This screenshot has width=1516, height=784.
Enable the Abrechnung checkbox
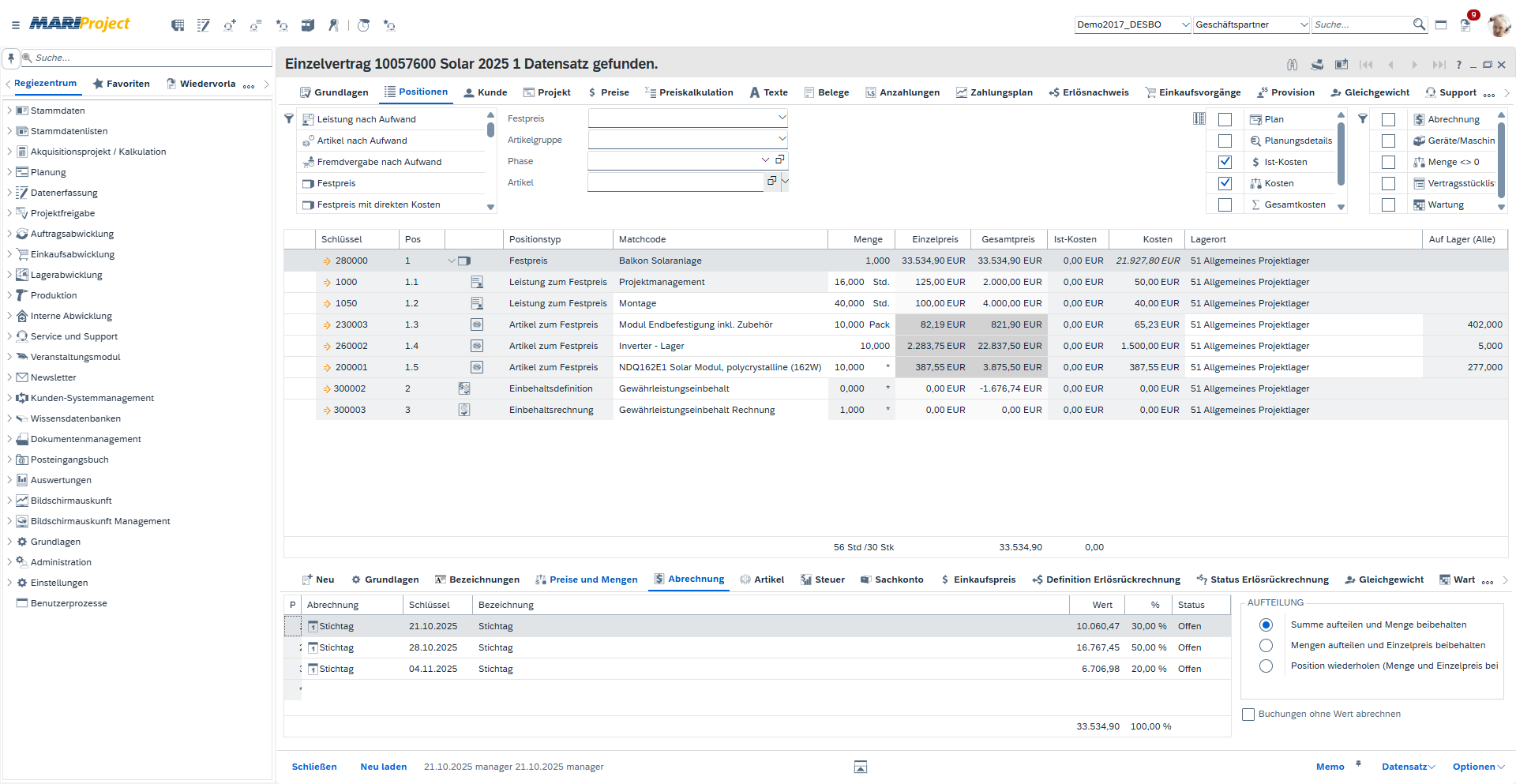click(x=1388, y=119)
